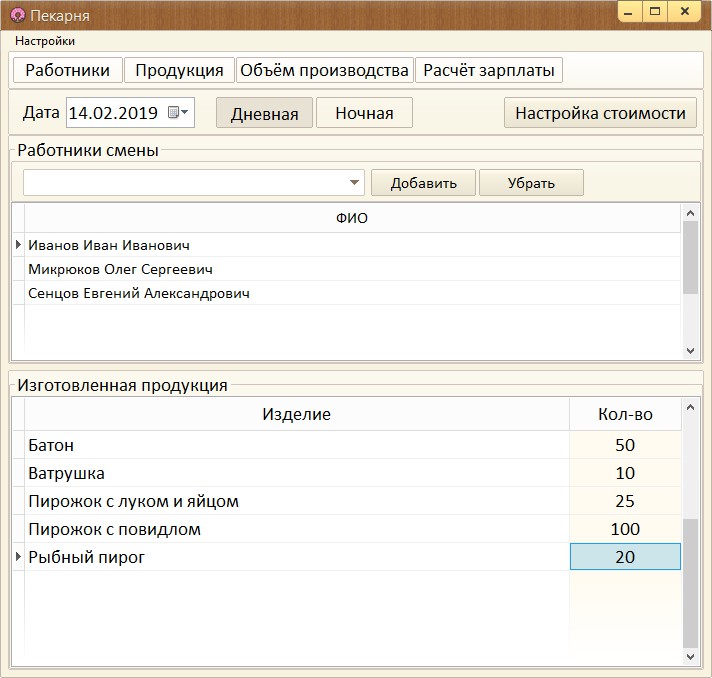Viewport: 712px width, 678px height.
Task: Click up arrow of products table scrollbar
Action: coord(691,407)
